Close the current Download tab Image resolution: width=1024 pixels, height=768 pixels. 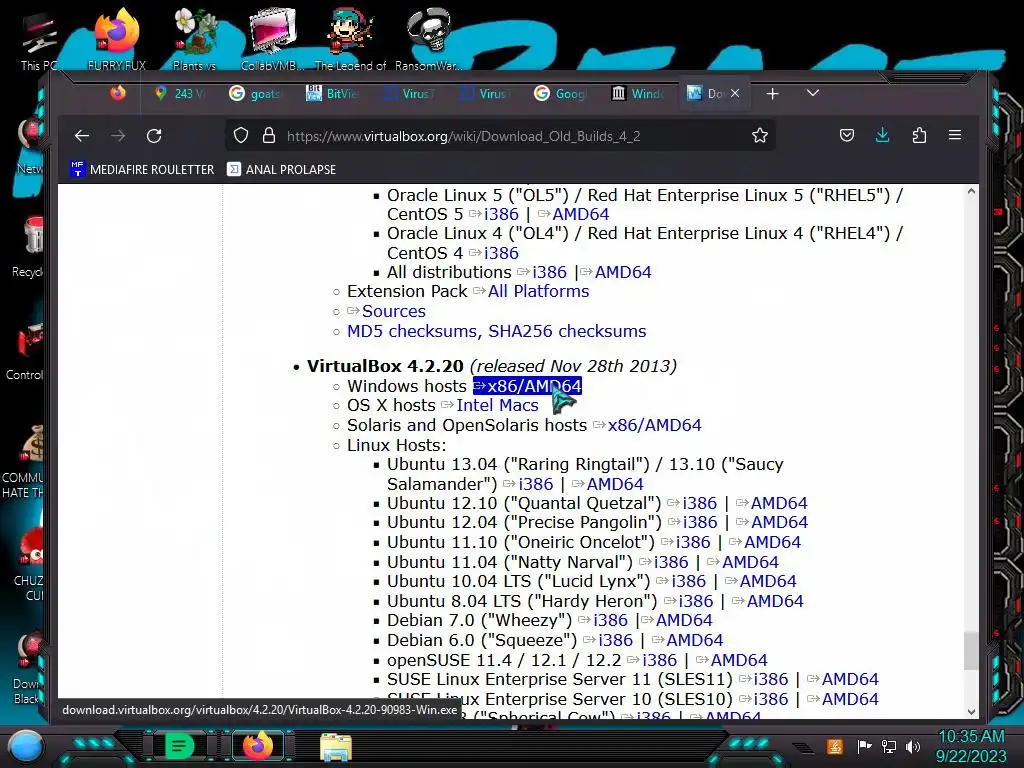[735, 93]
